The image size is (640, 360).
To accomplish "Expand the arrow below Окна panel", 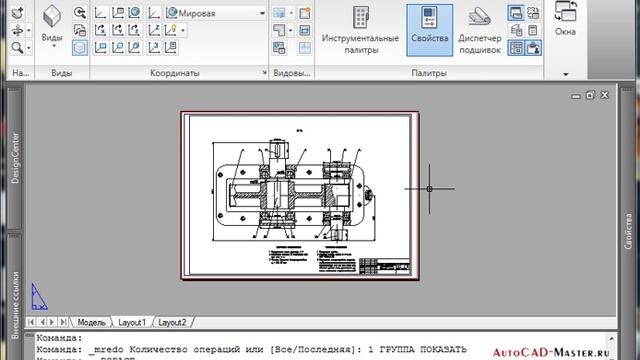I will click(565, 74).
